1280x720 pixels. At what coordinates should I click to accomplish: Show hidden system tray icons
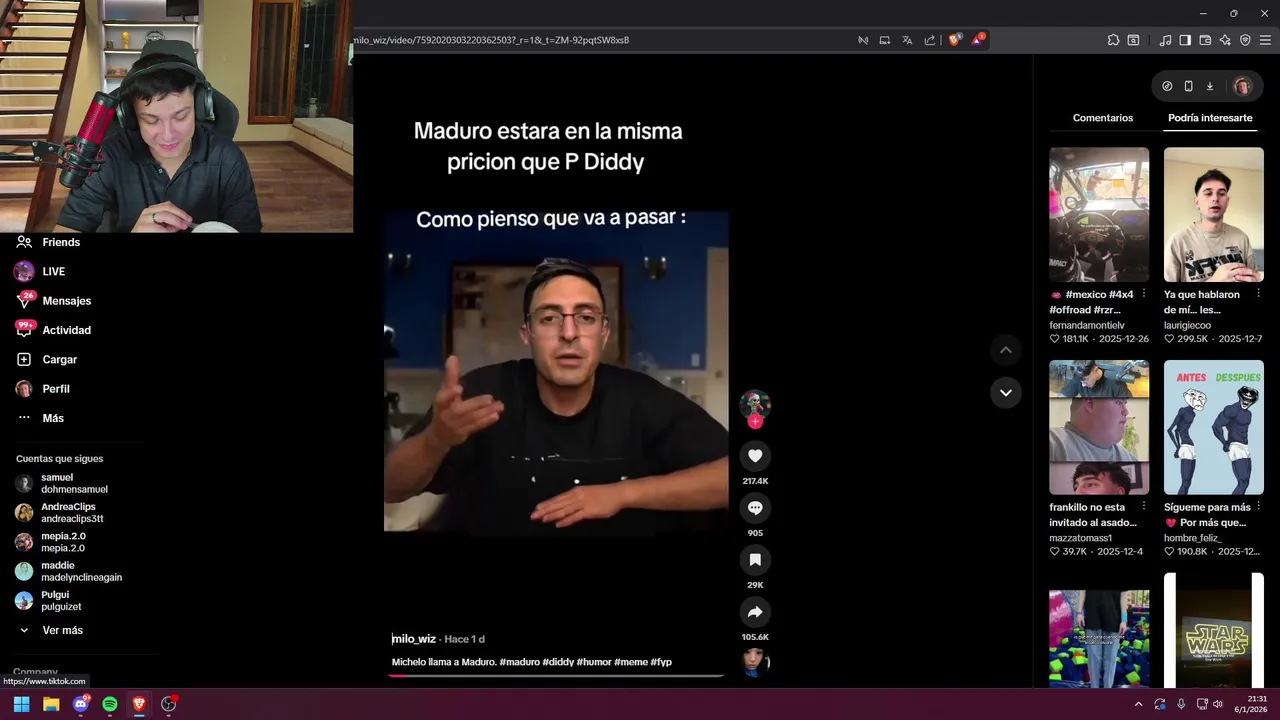point(1138,704)
